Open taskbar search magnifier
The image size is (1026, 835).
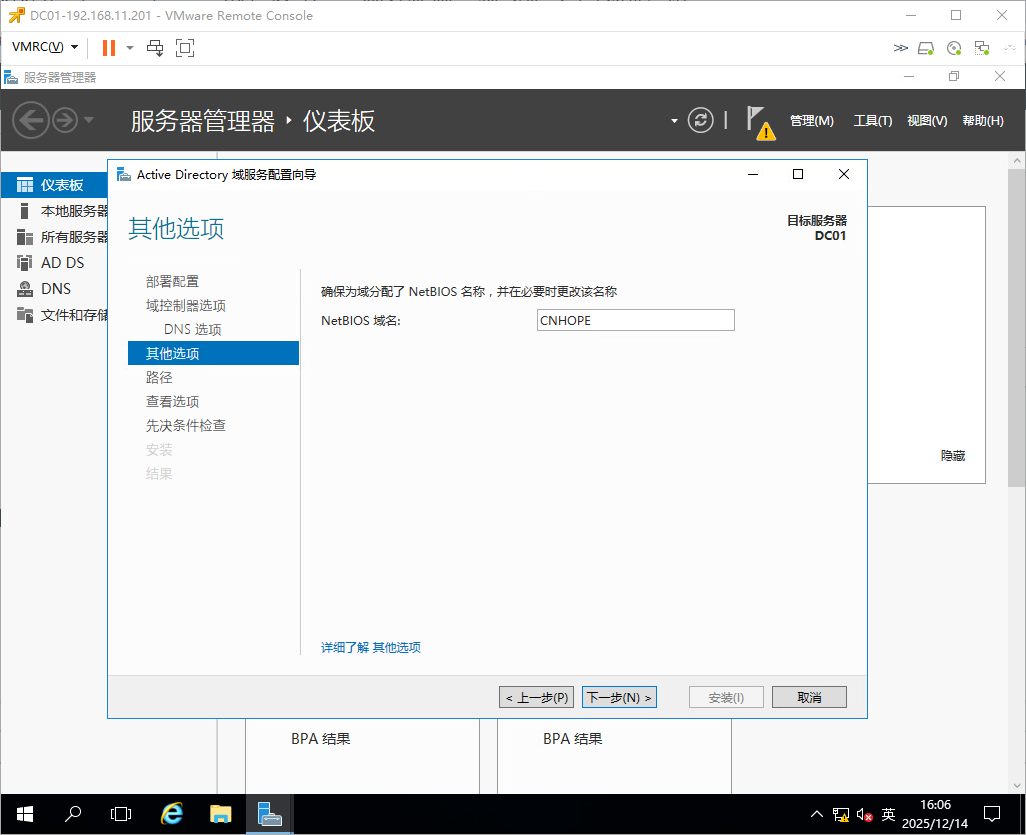point(73,814)
